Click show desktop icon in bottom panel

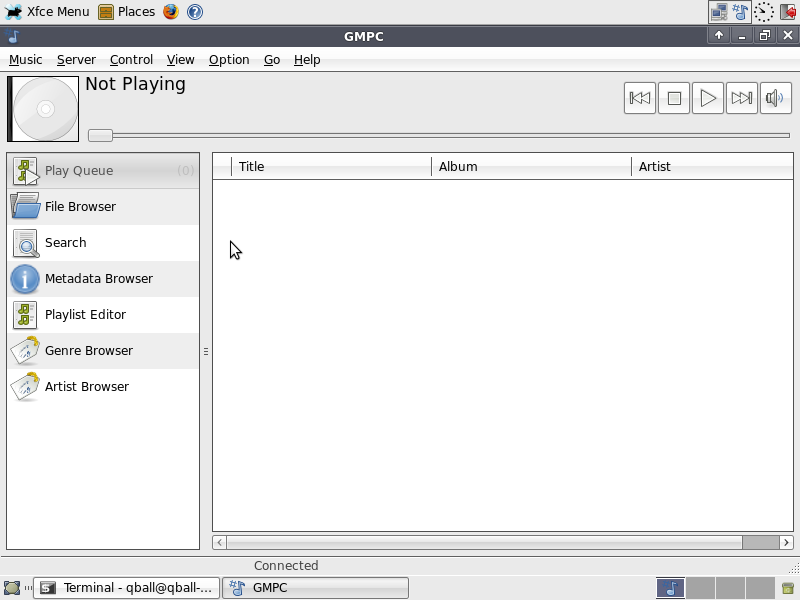pos(12,588)
